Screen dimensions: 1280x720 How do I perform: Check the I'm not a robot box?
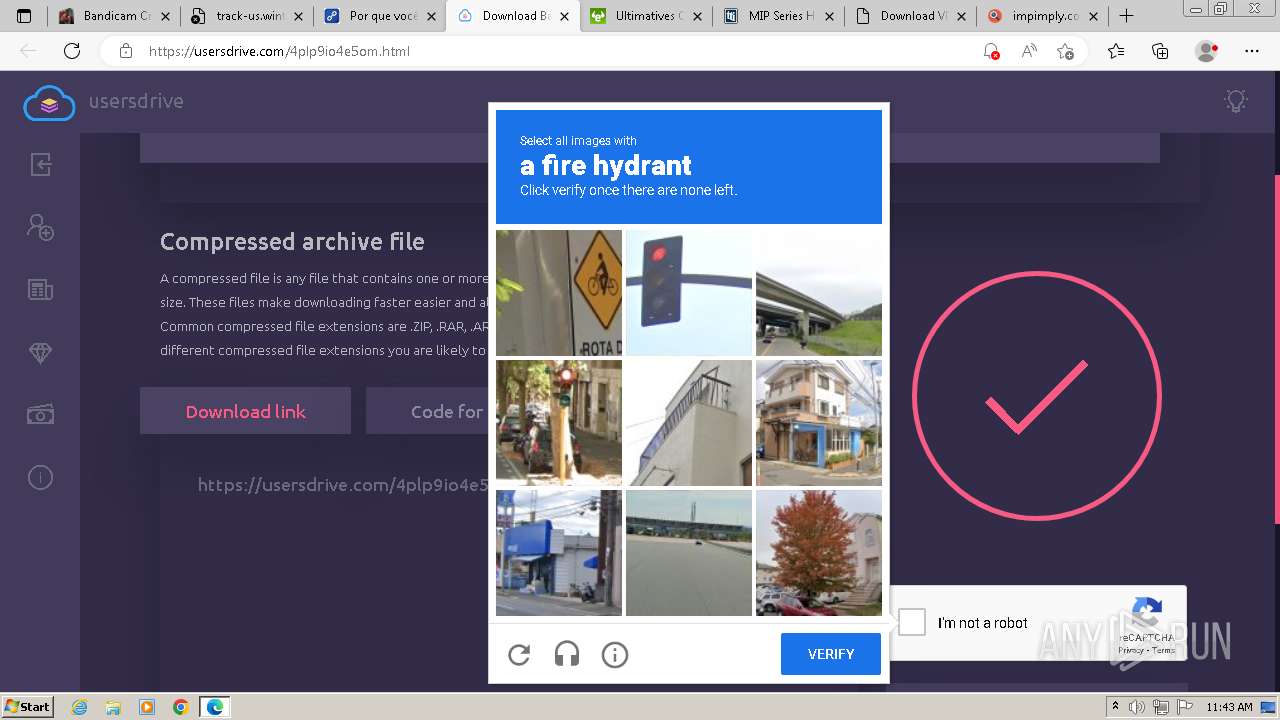pyautogui.click(x=912, y=622)
